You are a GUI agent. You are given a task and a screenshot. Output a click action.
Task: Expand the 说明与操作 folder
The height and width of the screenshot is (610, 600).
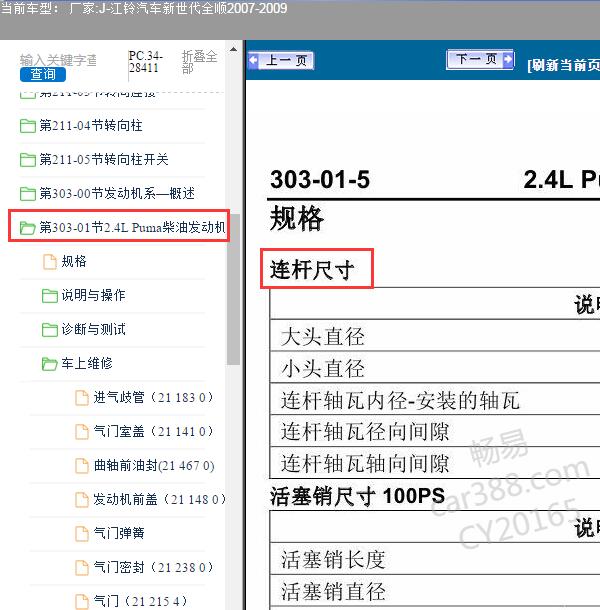pos(93,295)
